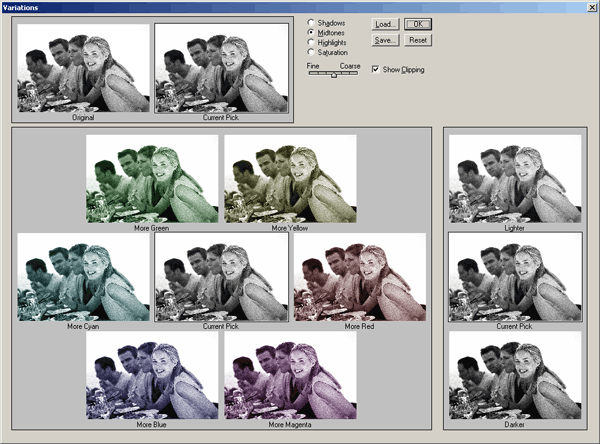Click the Save... button
Image resolution: width=600 pixels, height=444 pixels.
(385, 40)
